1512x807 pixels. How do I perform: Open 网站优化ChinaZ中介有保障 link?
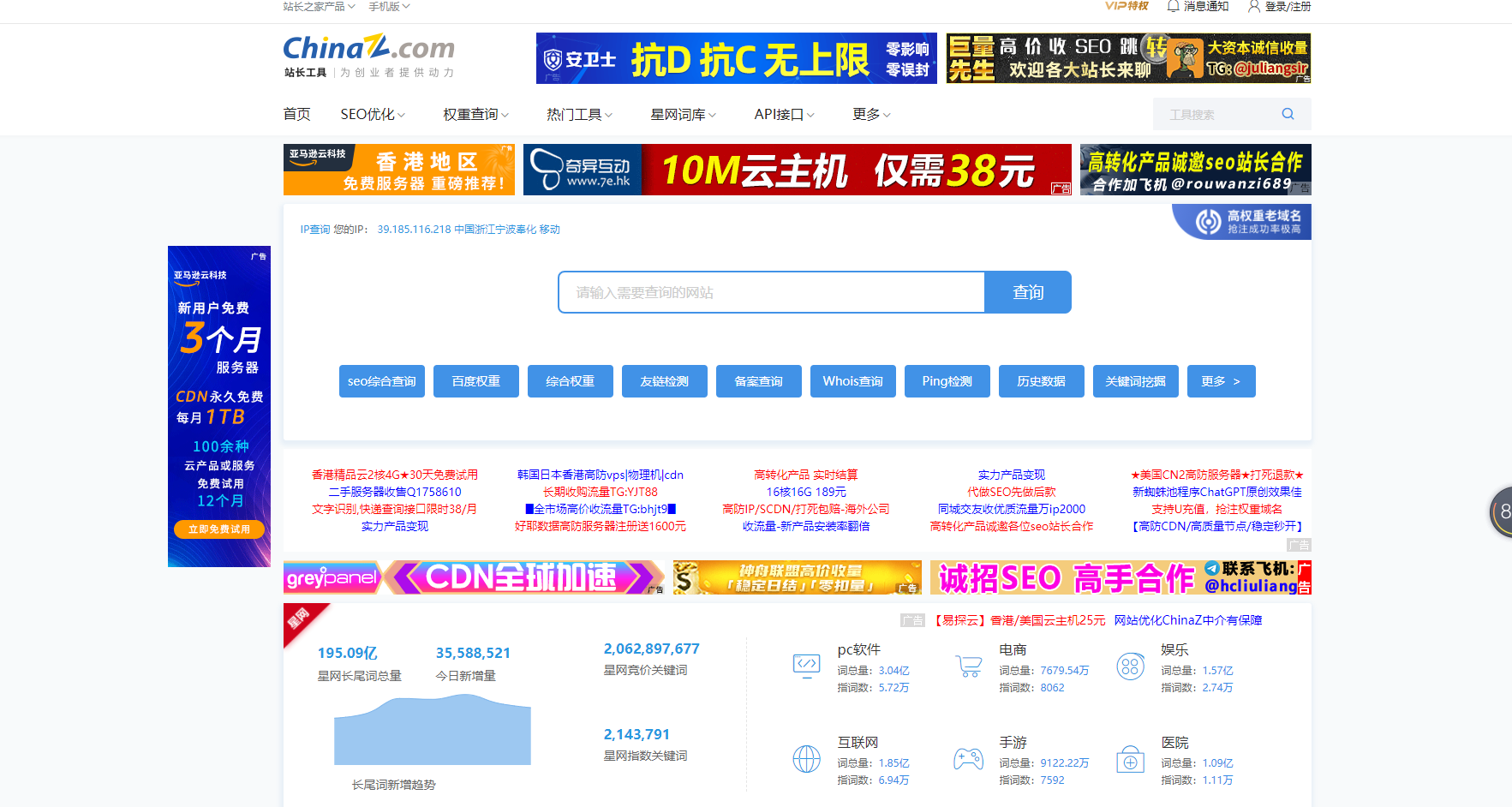[x=1188, y=620]
